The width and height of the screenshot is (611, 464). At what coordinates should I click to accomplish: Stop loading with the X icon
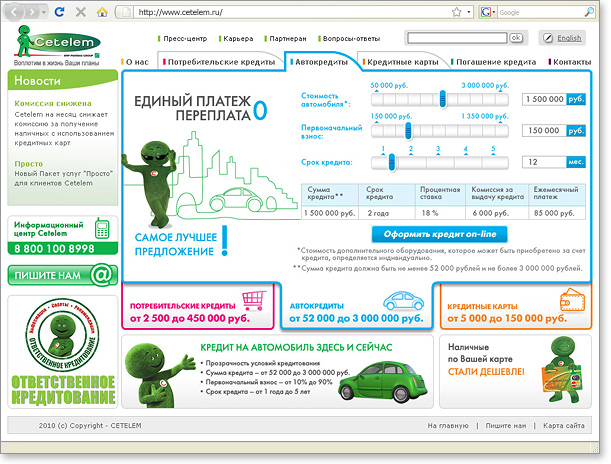[81, 12]
